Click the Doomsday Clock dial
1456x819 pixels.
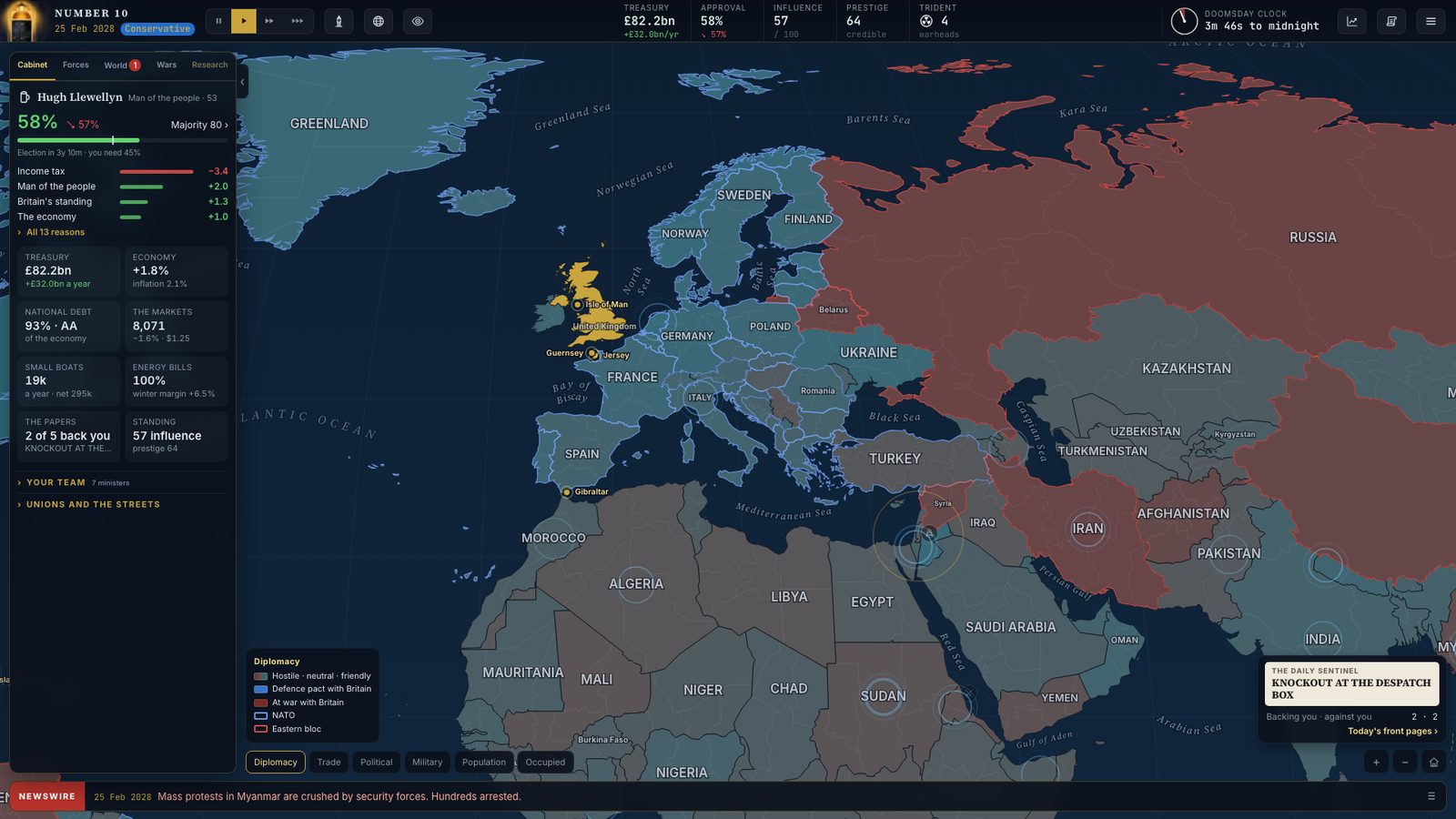(x=1184, y=21)
